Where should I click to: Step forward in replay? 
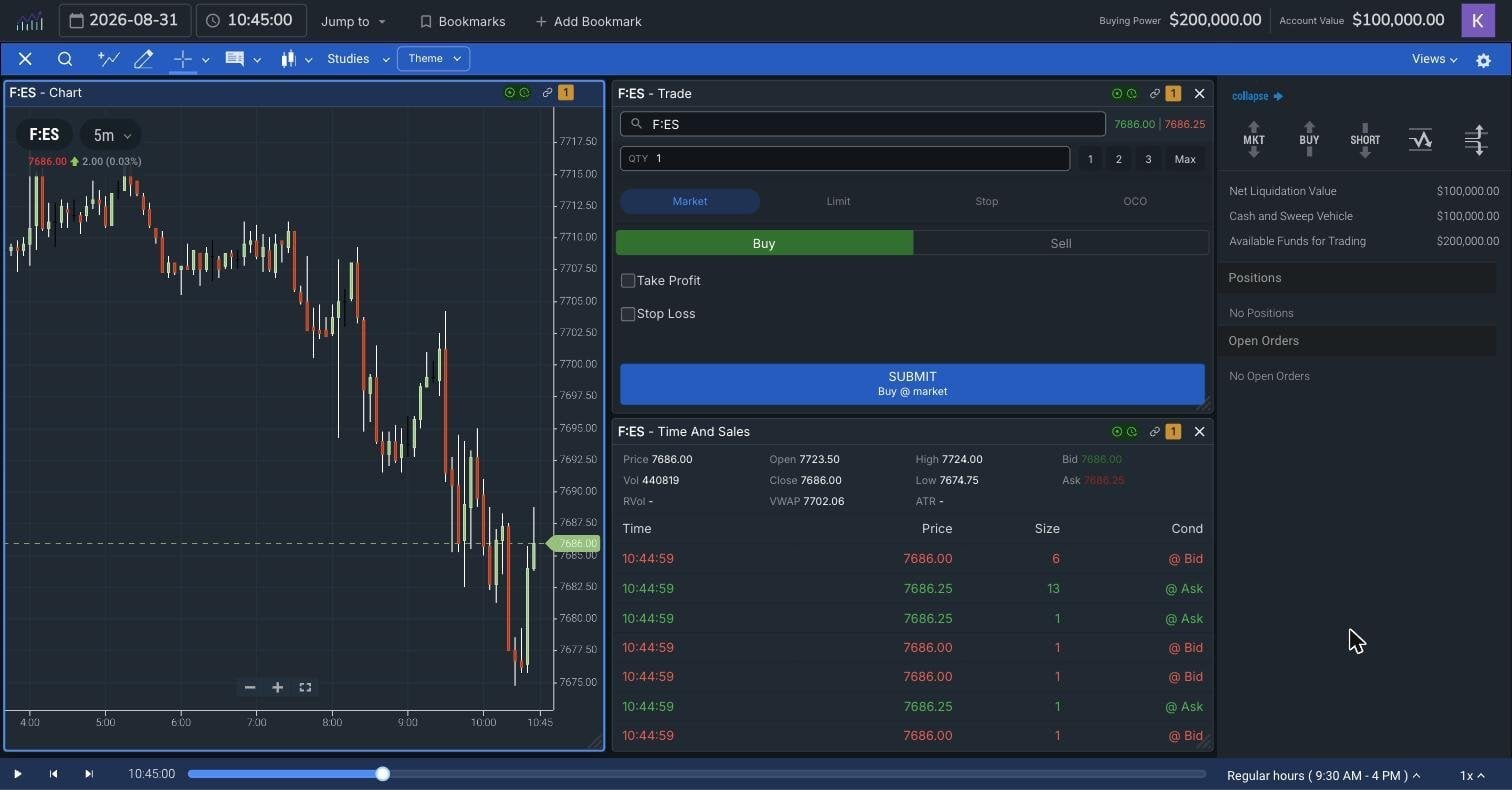coord(89,774)
